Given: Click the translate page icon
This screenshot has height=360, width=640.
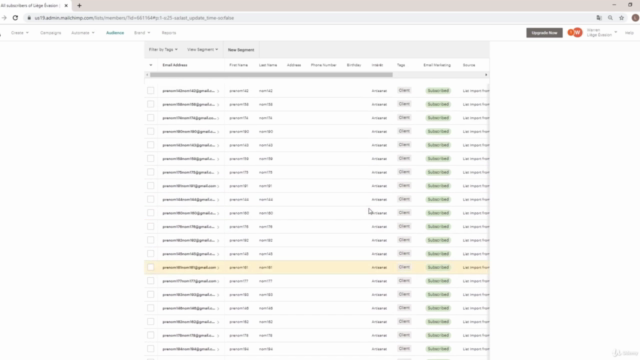Looking at the screenshot, I should [x=599, y=18].
